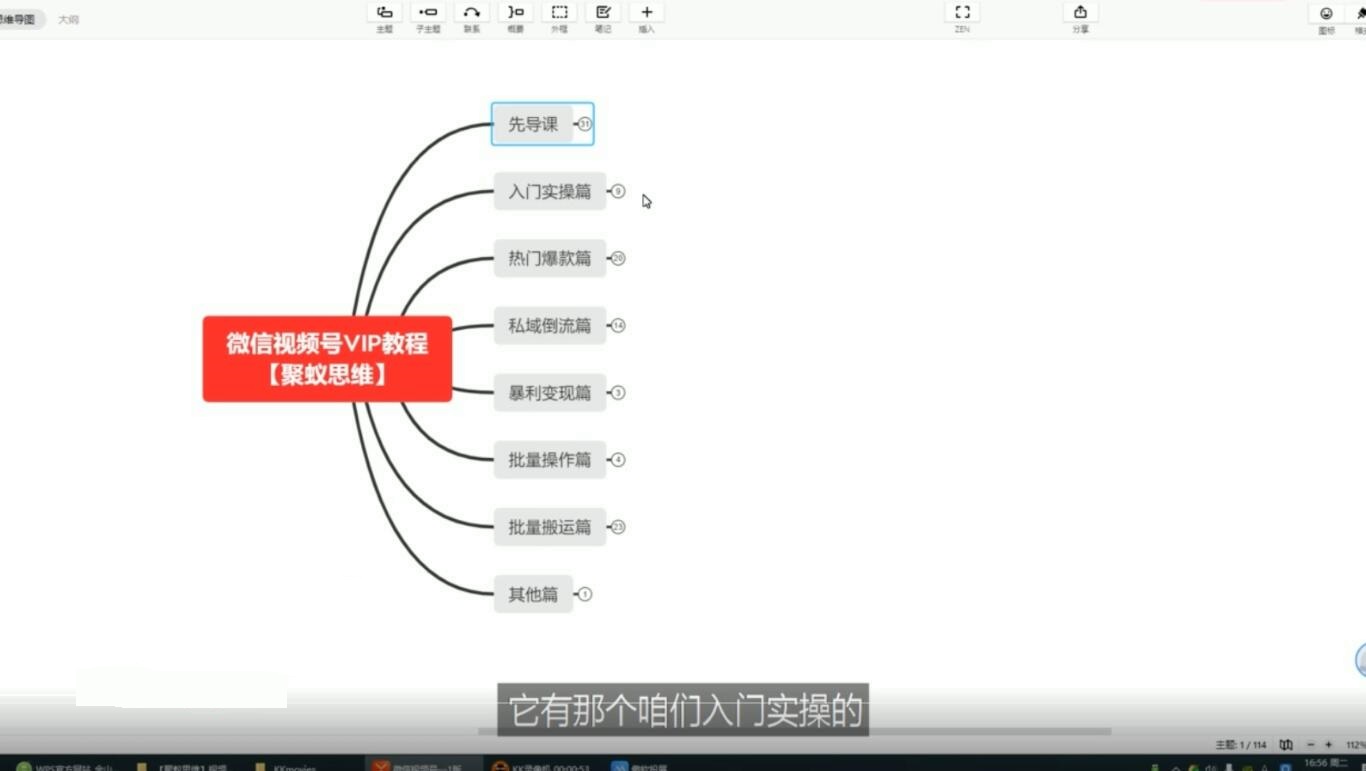This screenshot has height=771, width=1366.
Task: Click the 主题 (topic) toolbar icon
Action: pyautogui.click(x=384, y=13)
